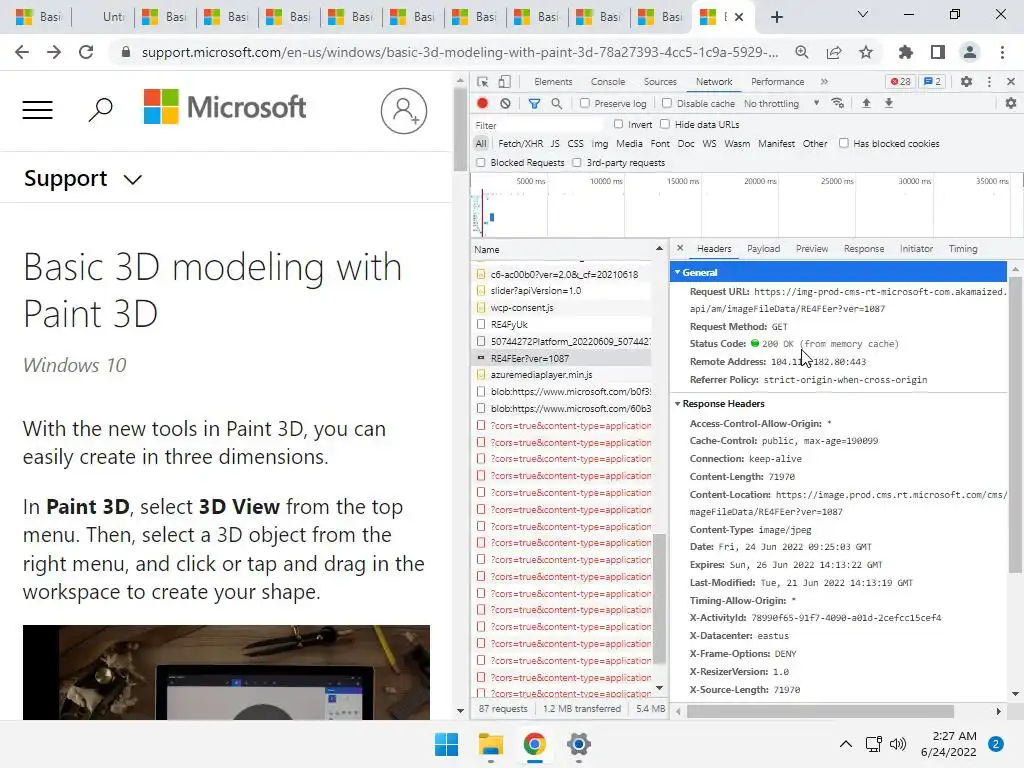The width and height of the screenshot is (1024, 768).
Task: Toggle the device toolbar icon
Action: (504, 82)
